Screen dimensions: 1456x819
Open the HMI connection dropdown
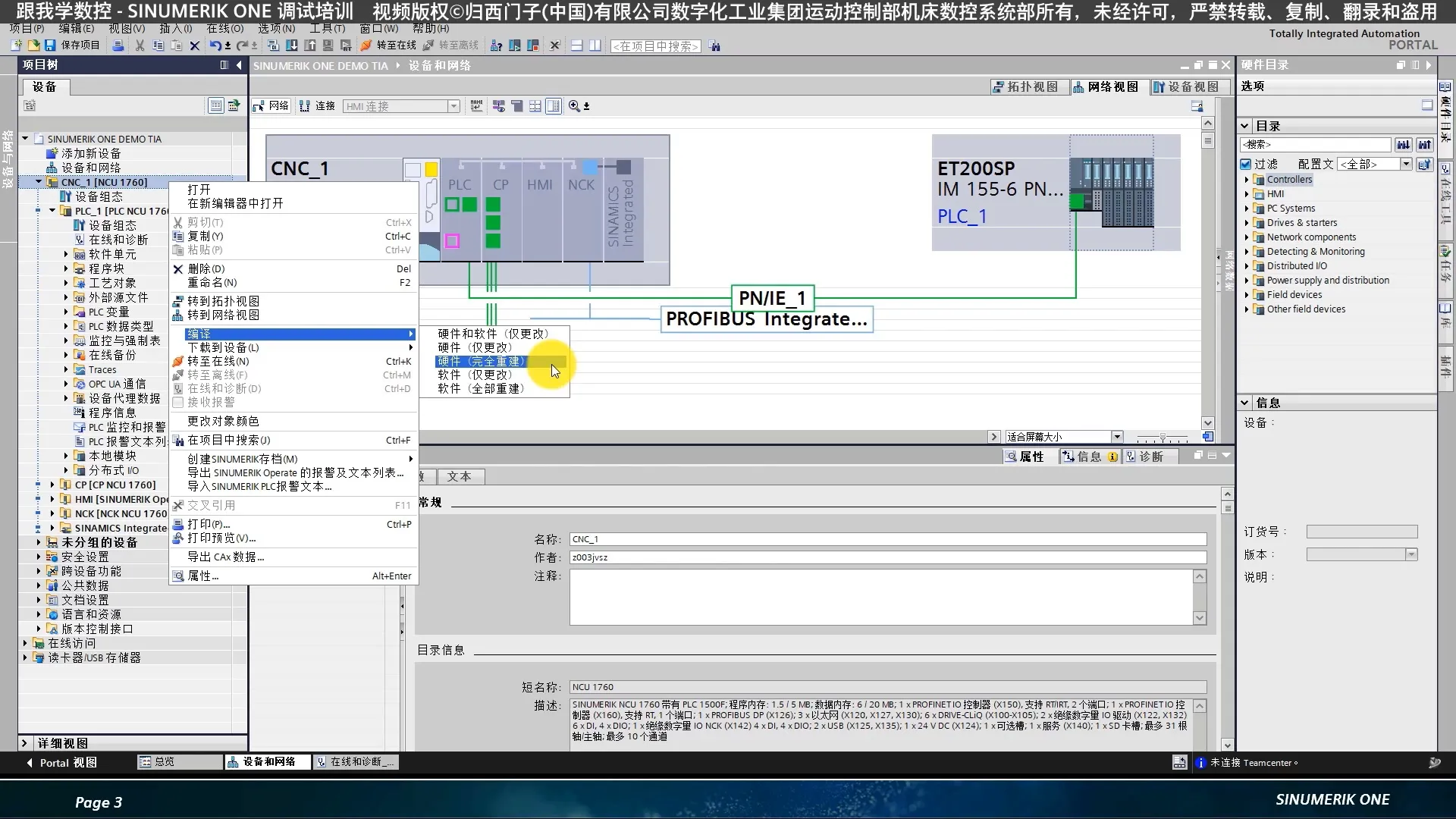pyautogui.click(x=453, y=106)
